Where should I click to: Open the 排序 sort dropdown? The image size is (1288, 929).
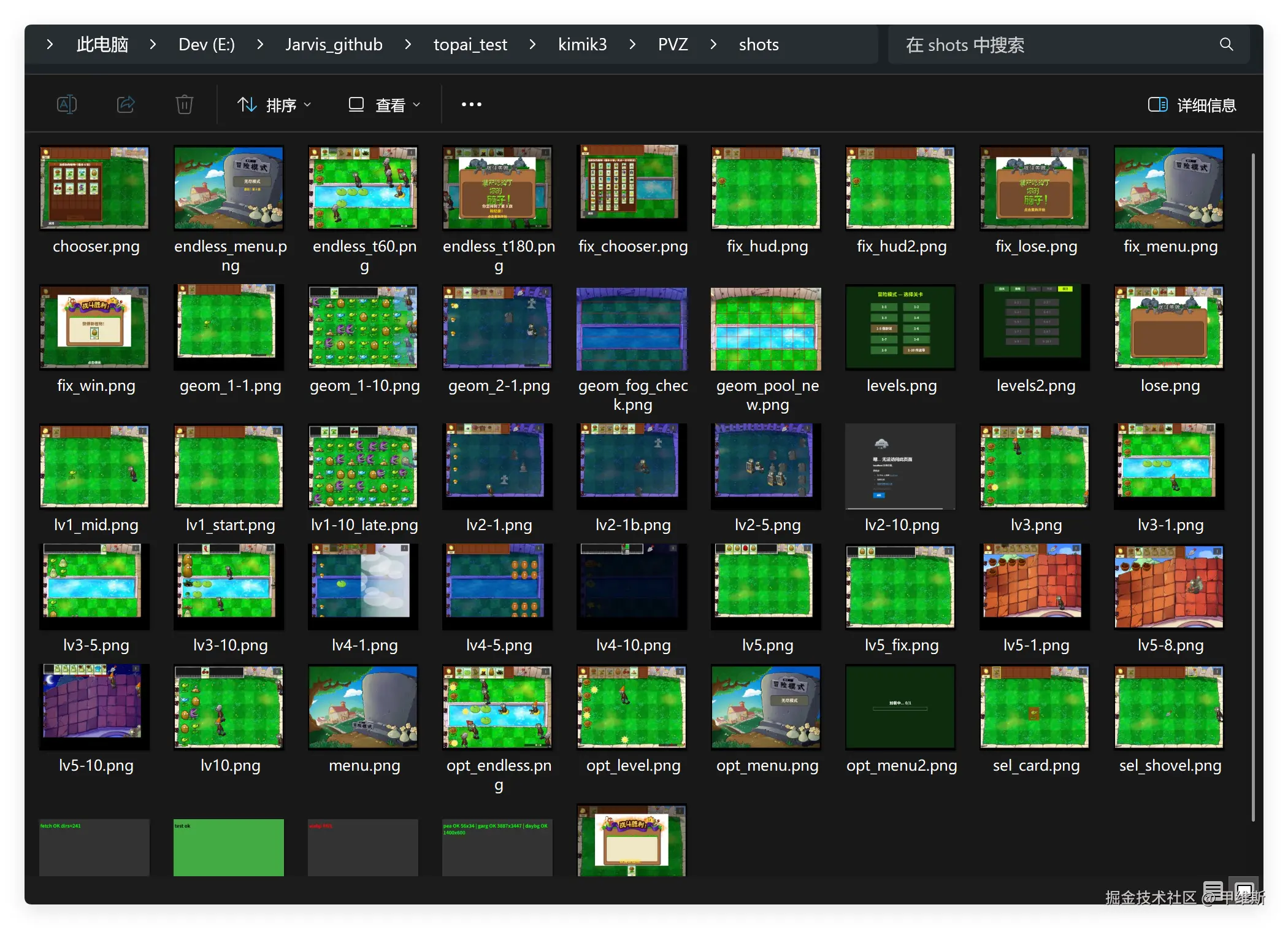click(x=274, y=105)
